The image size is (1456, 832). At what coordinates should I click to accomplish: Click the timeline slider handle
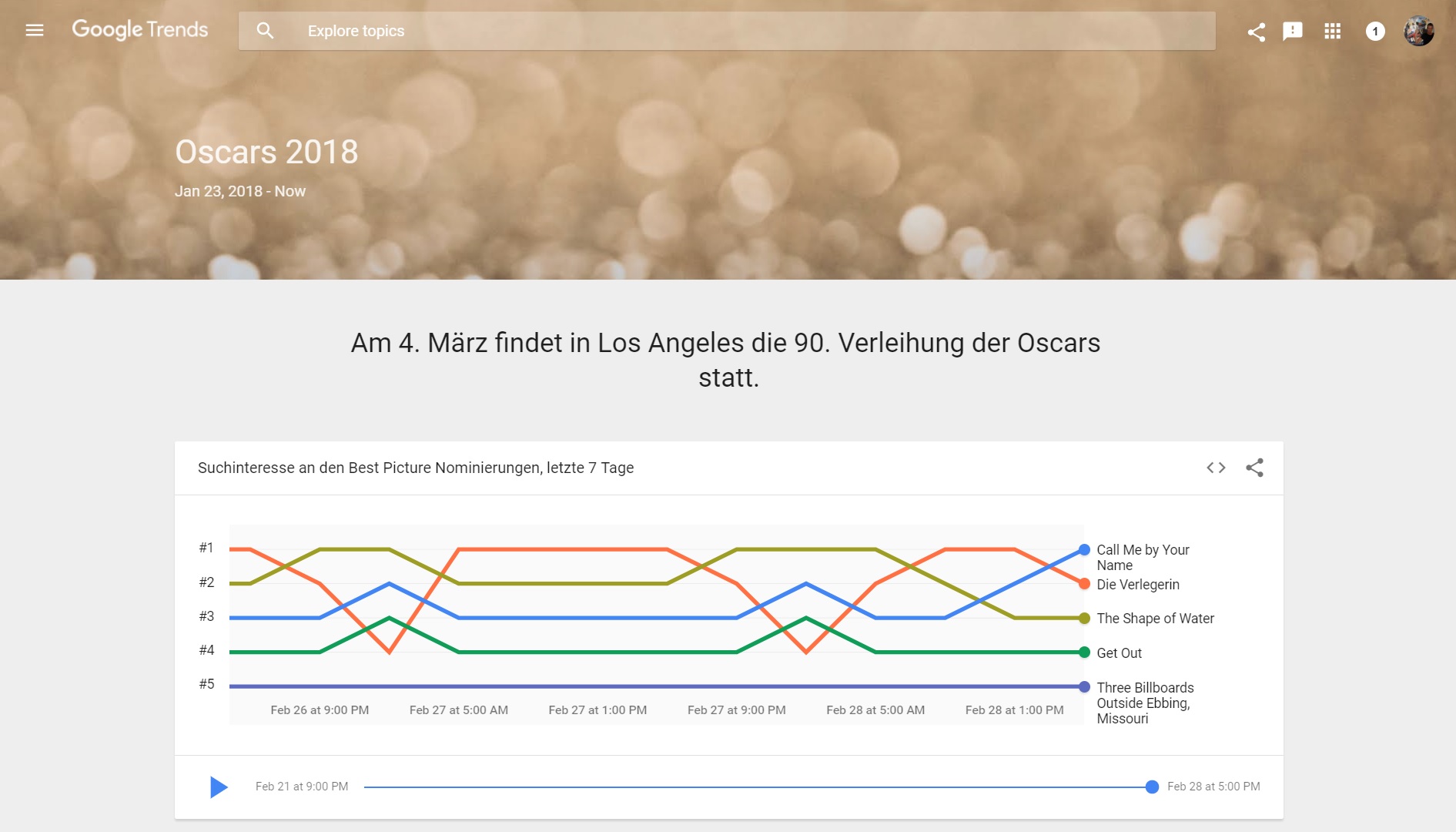coord(1152,787)
